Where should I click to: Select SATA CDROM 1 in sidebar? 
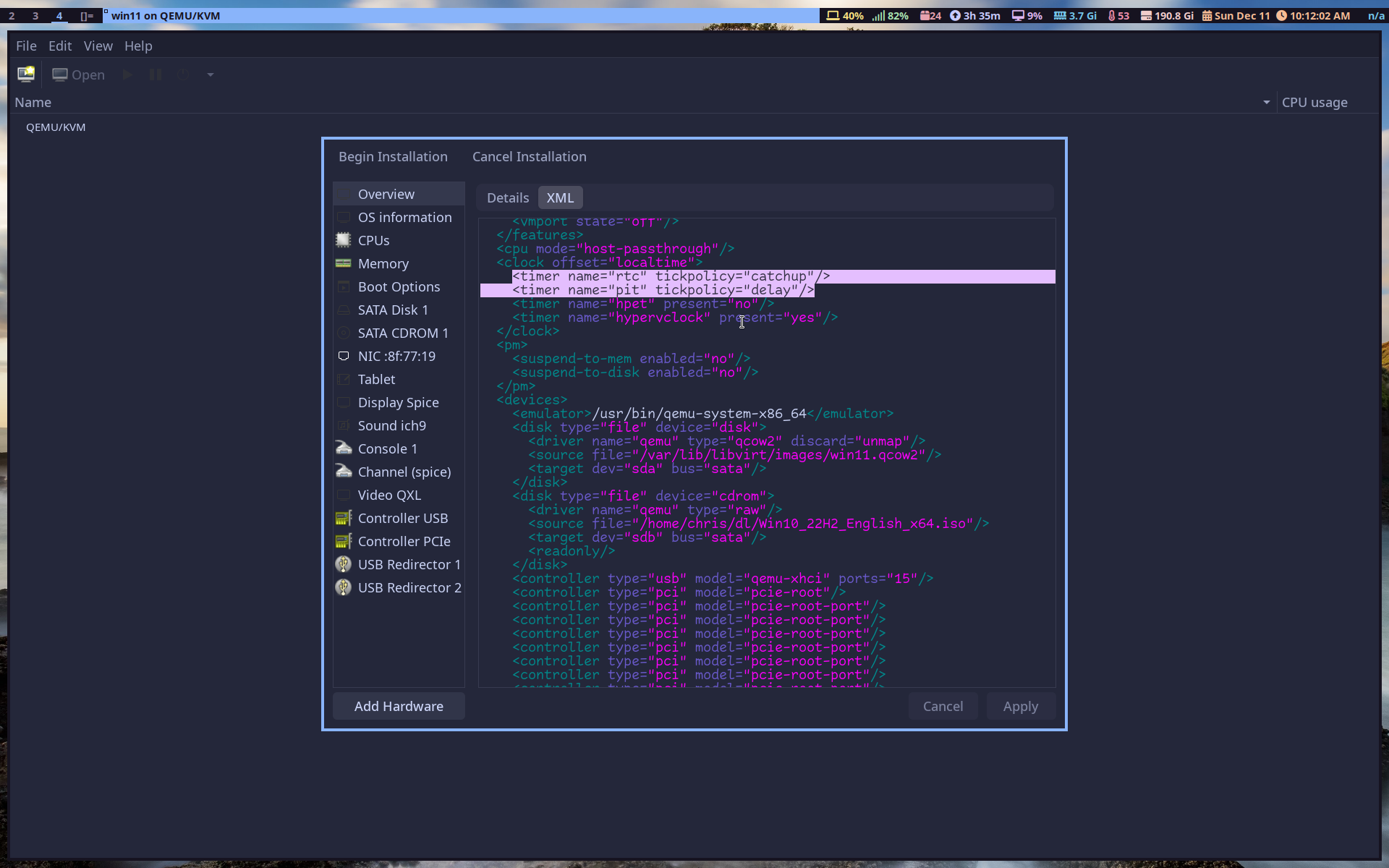403,332
